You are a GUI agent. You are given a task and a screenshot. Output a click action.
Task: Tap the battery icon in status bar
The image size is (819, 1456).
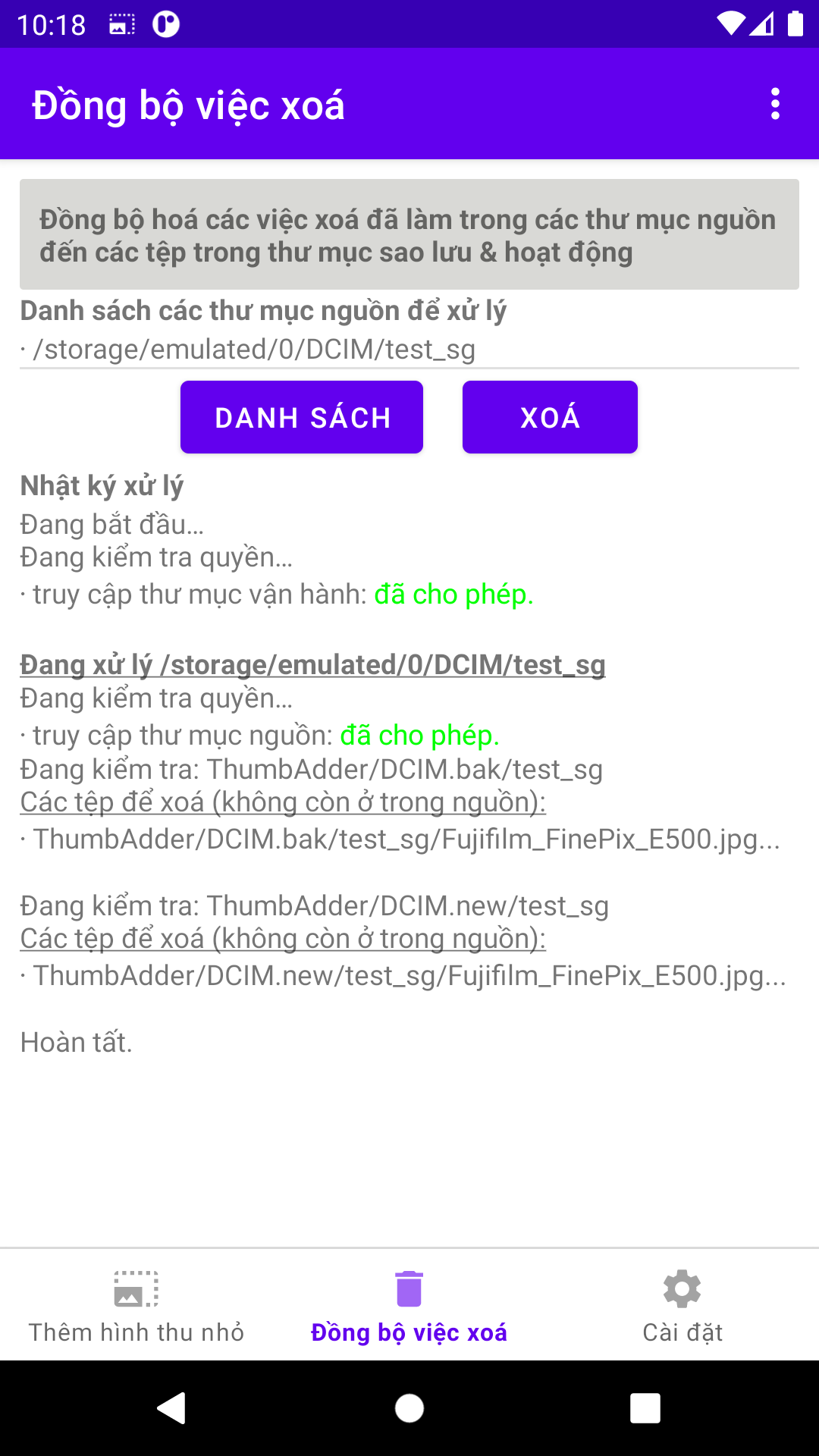click(x=795, y=24)
